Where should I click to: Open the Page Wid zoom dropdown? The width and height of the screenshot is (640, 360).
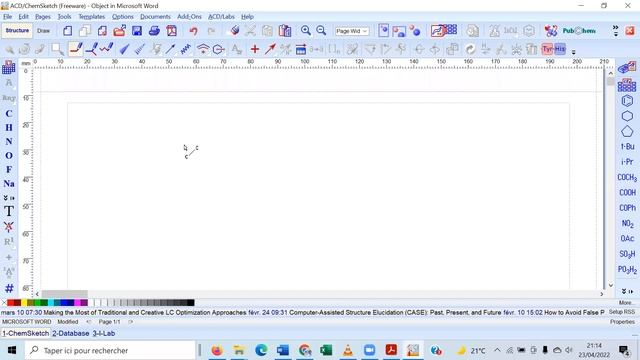[352, 31]
